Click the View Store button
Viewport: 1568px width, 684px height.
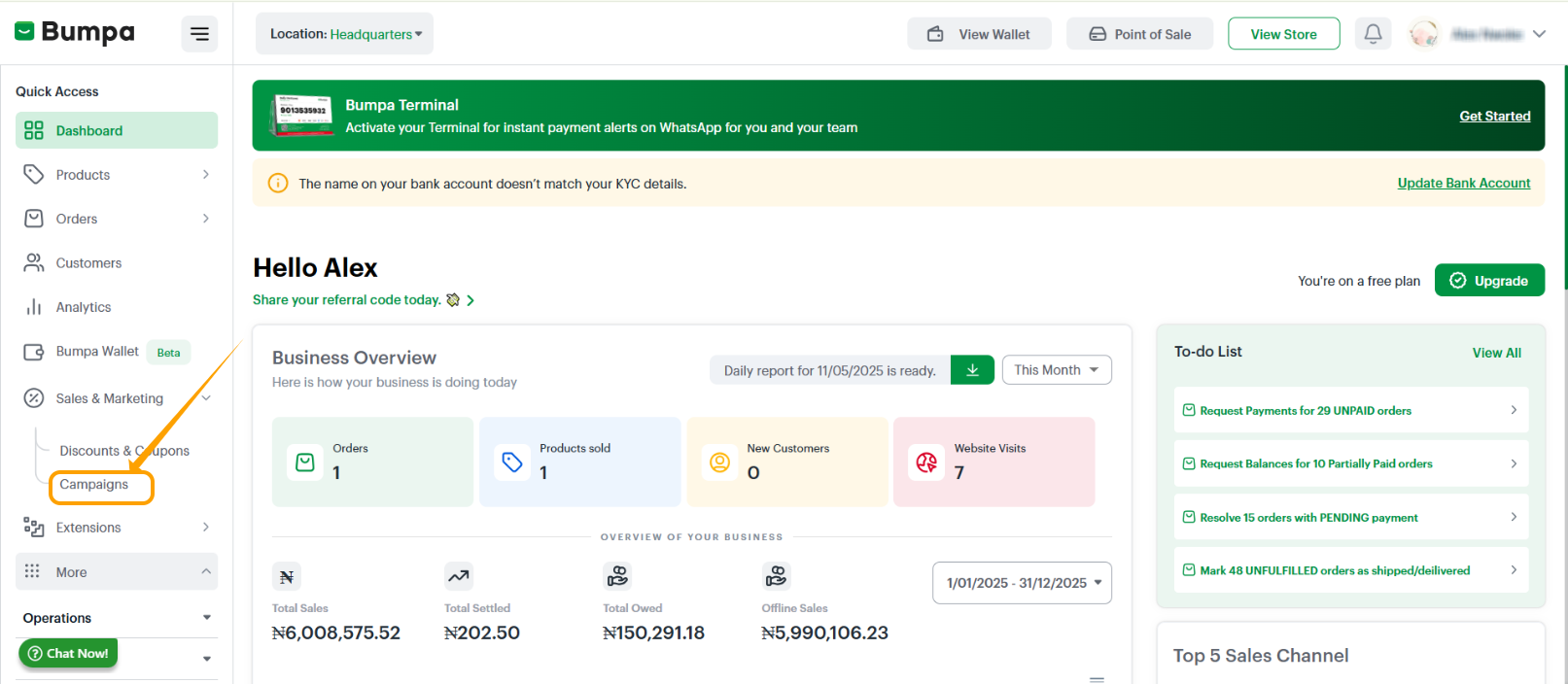click(1284, 34)
